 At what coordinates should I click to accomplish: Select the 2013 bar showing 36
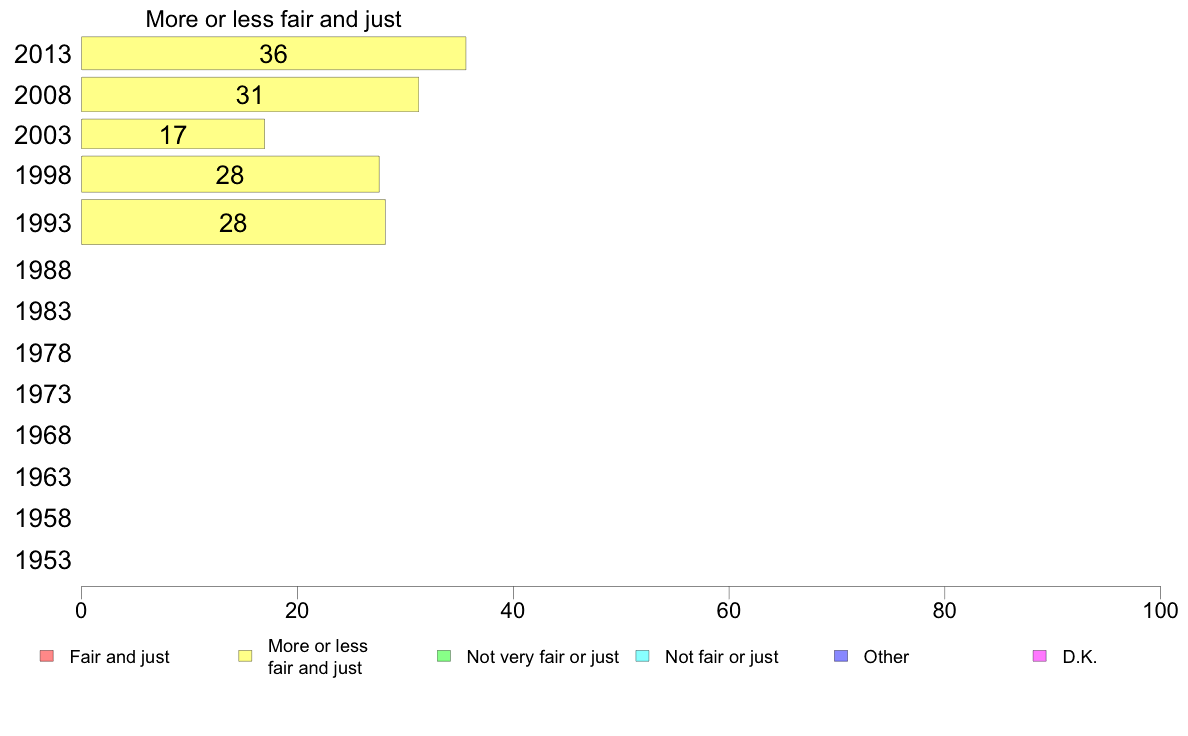pyautogui.click(x=274, y=54)
